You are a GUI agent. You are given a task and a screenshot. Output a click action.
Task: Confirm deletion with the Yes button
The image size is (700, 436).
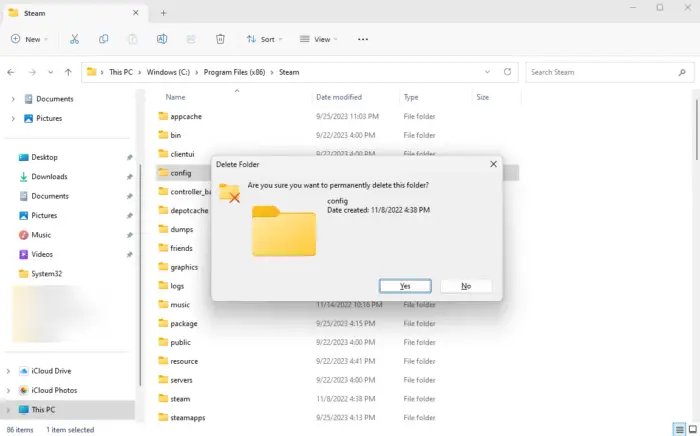point(405,286)
